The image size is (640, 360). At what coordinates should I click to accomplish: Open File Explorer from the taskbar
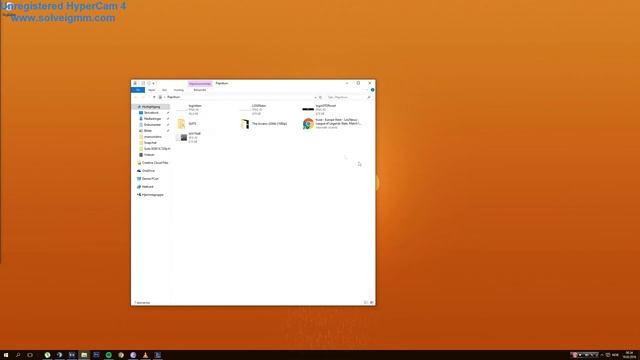84,355
